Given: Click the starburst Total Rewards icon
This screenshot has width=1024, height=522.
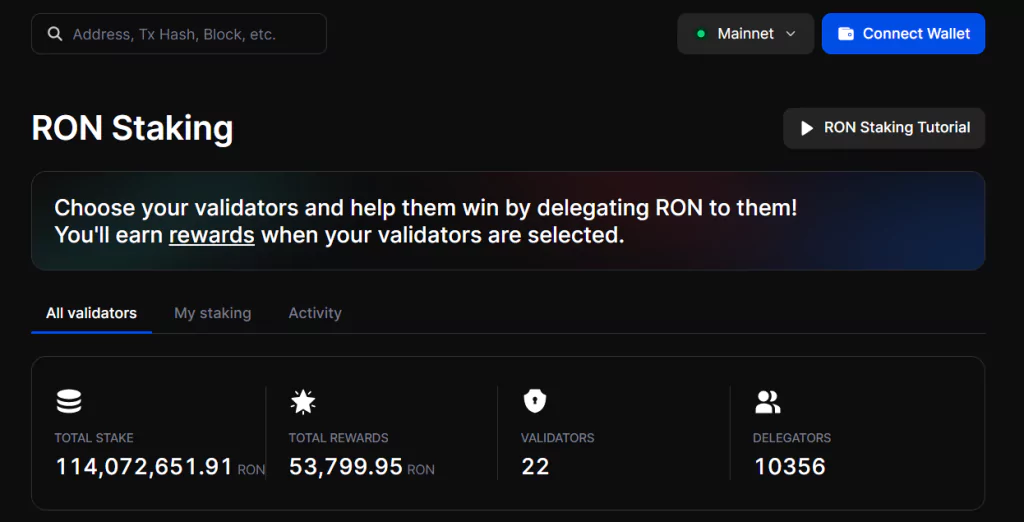Looking at the screenshot, I should click(303, 401).
